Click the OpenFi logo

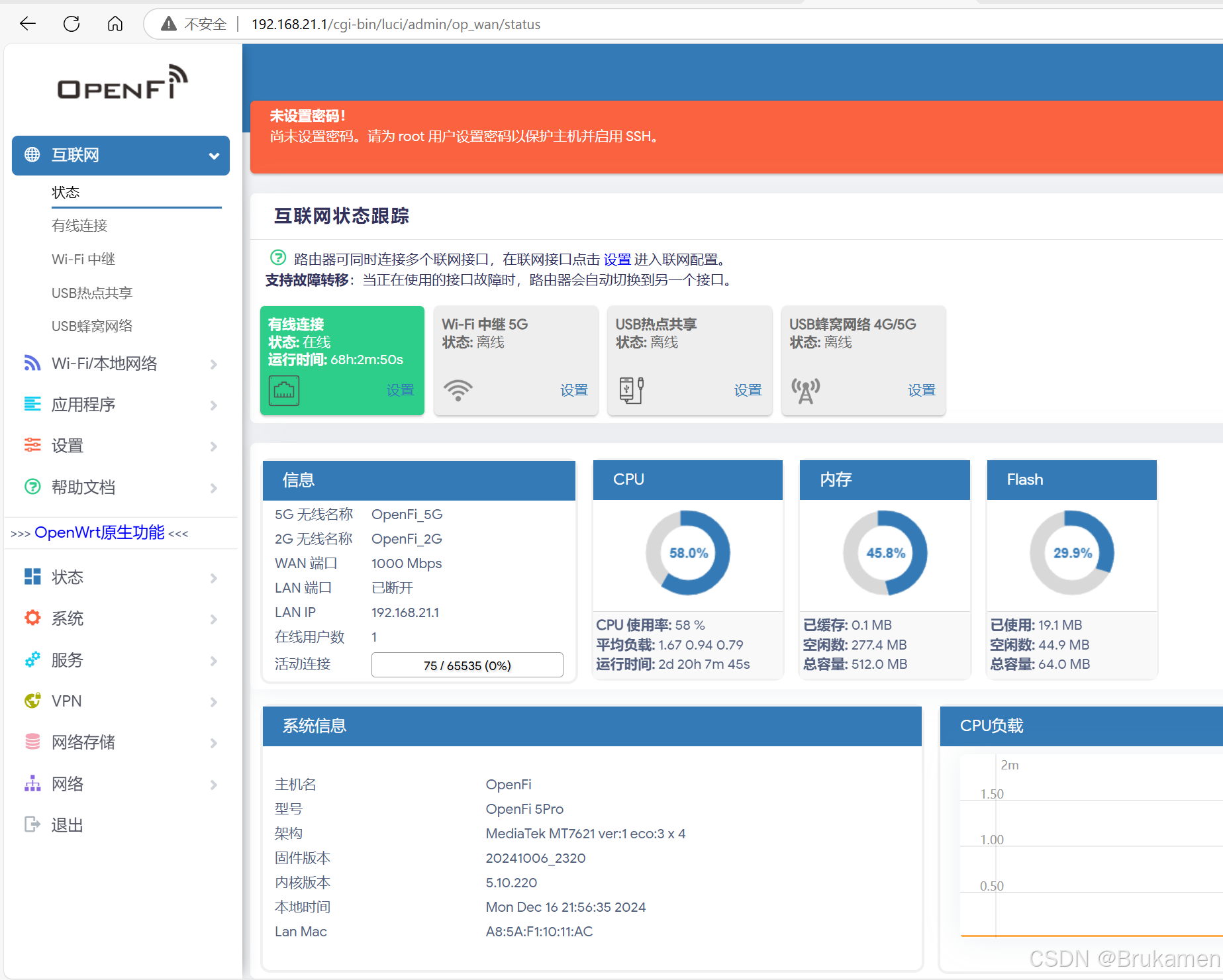point(122,82)
